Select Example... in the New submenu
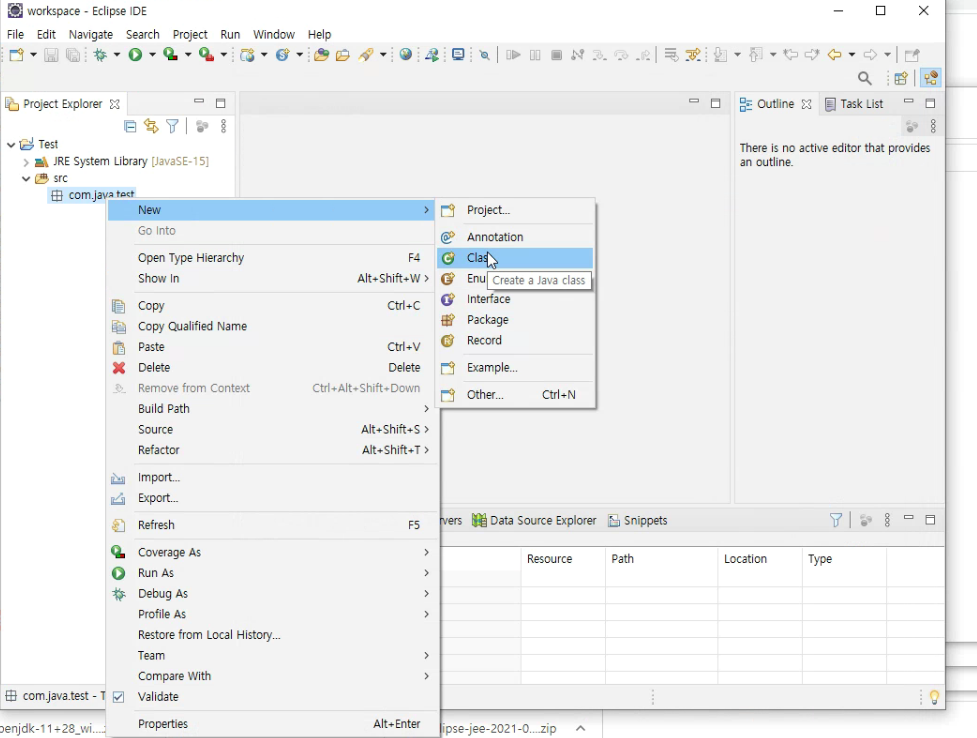The image size is (977, 738). click(x=515, y=368)
